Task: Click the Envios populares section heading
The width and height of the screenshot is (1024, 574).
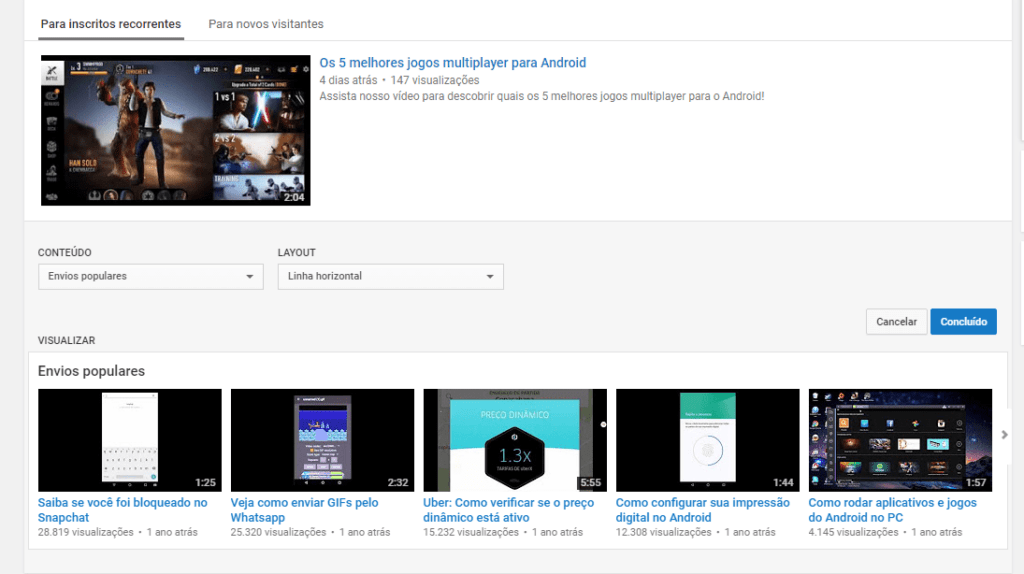Action: coord(91,371)
